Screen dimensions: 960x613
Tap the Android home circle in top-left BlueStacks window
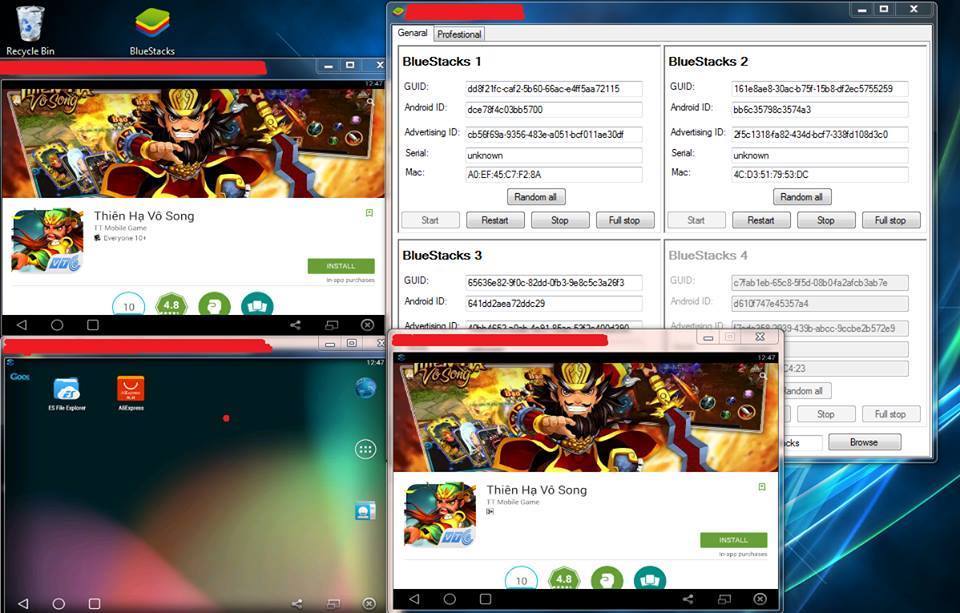coord(57,325)
